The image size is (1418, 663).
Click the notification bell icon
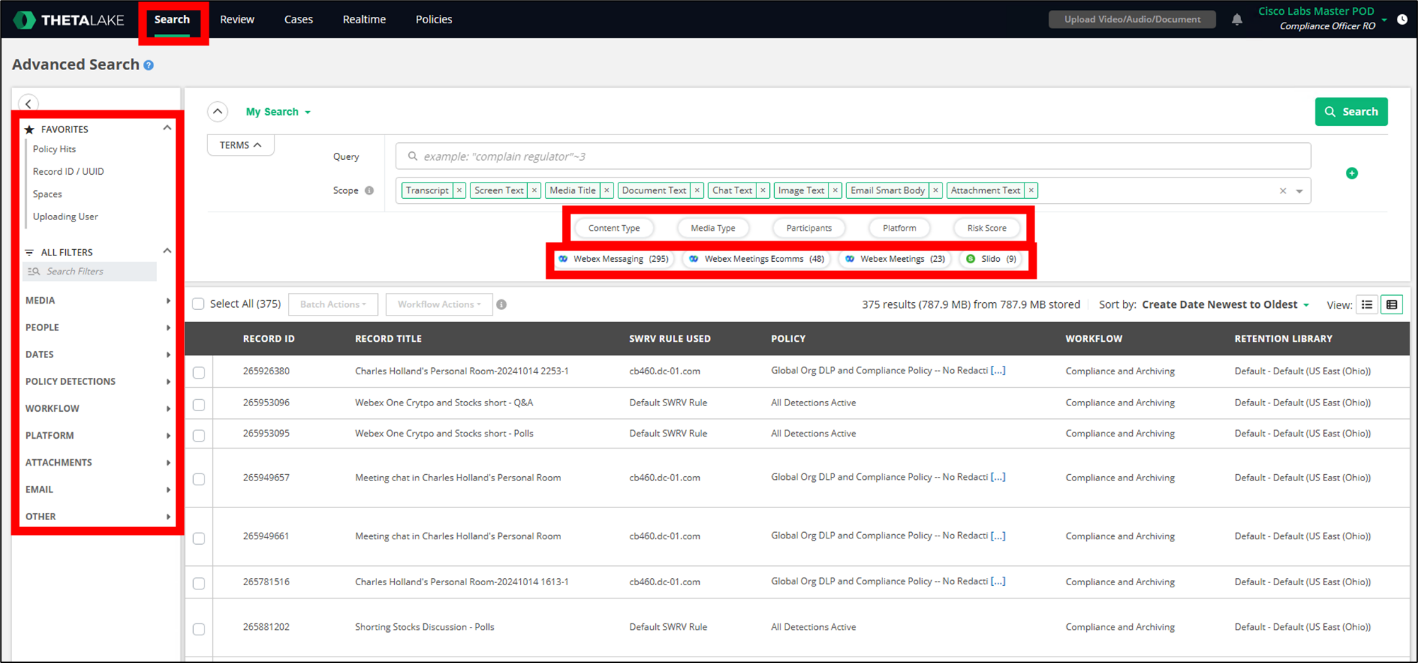point(1237,20)
